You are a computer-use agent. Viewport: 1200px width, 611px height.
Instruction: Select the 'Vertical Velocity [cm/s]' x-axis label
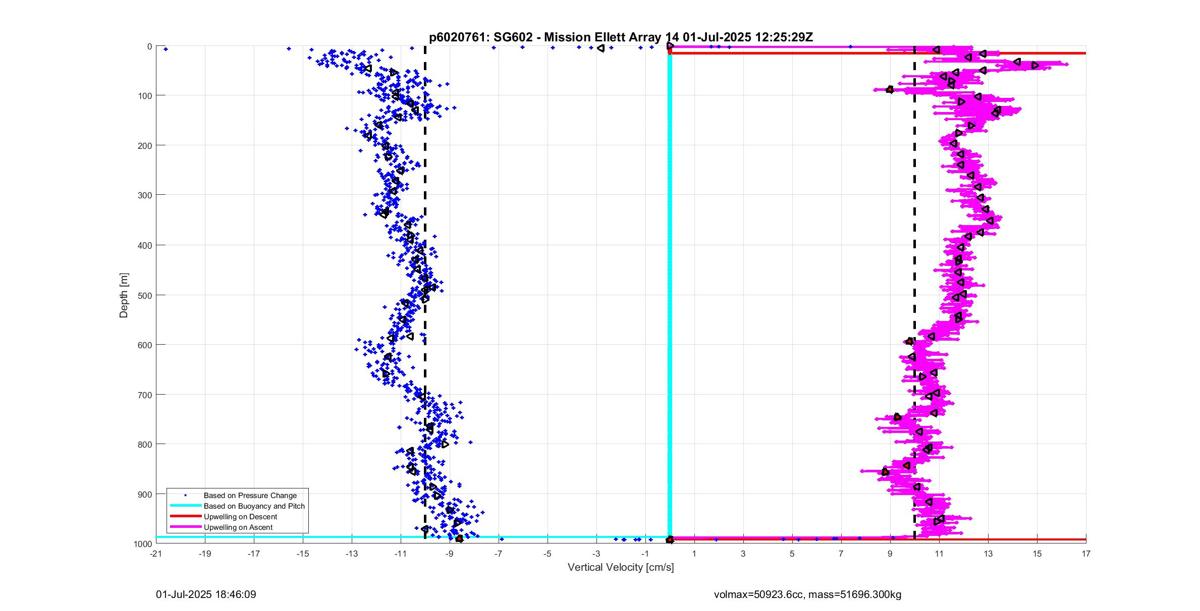(x=621, y=567)
